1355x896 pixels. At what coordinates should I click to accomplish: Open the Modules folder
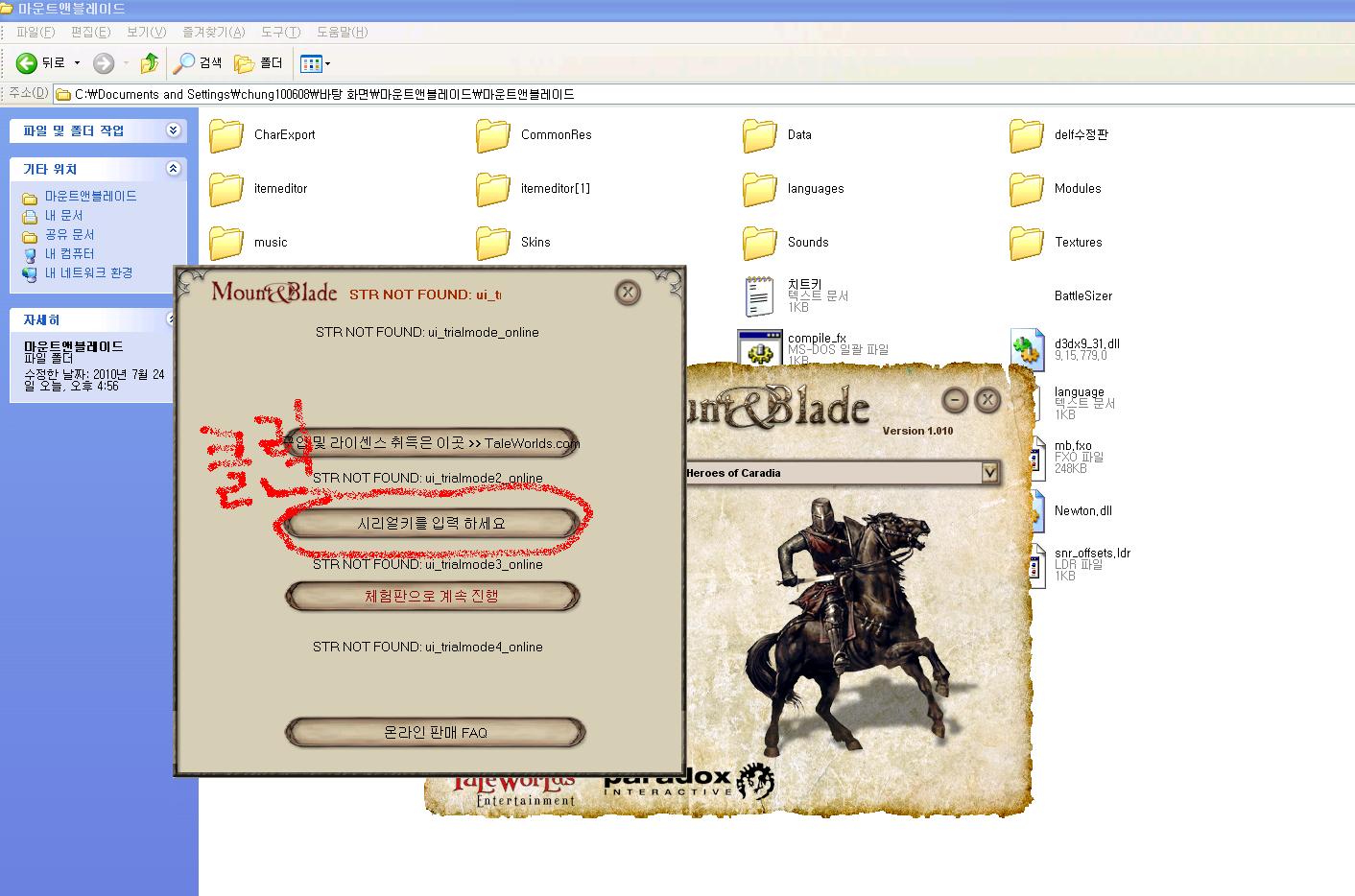point(1027,189)
